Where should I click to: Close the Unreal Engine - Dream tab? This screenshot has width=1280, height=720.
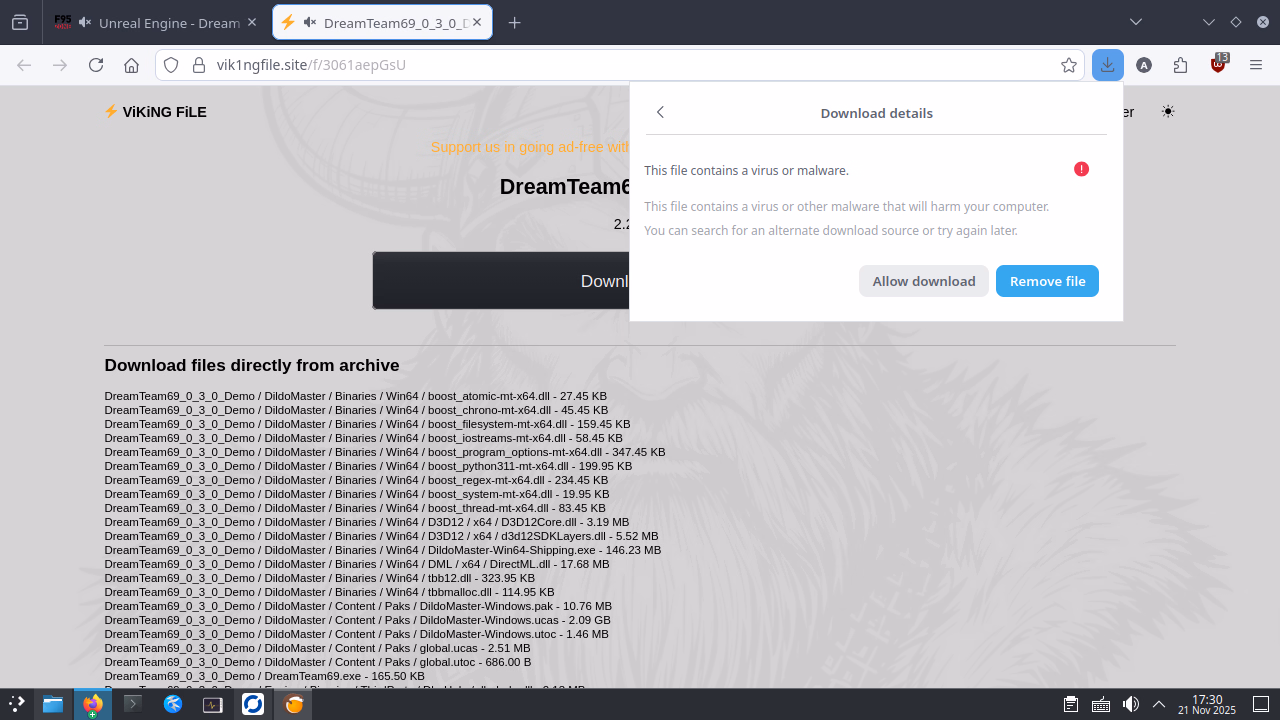(x=250, y=22)
